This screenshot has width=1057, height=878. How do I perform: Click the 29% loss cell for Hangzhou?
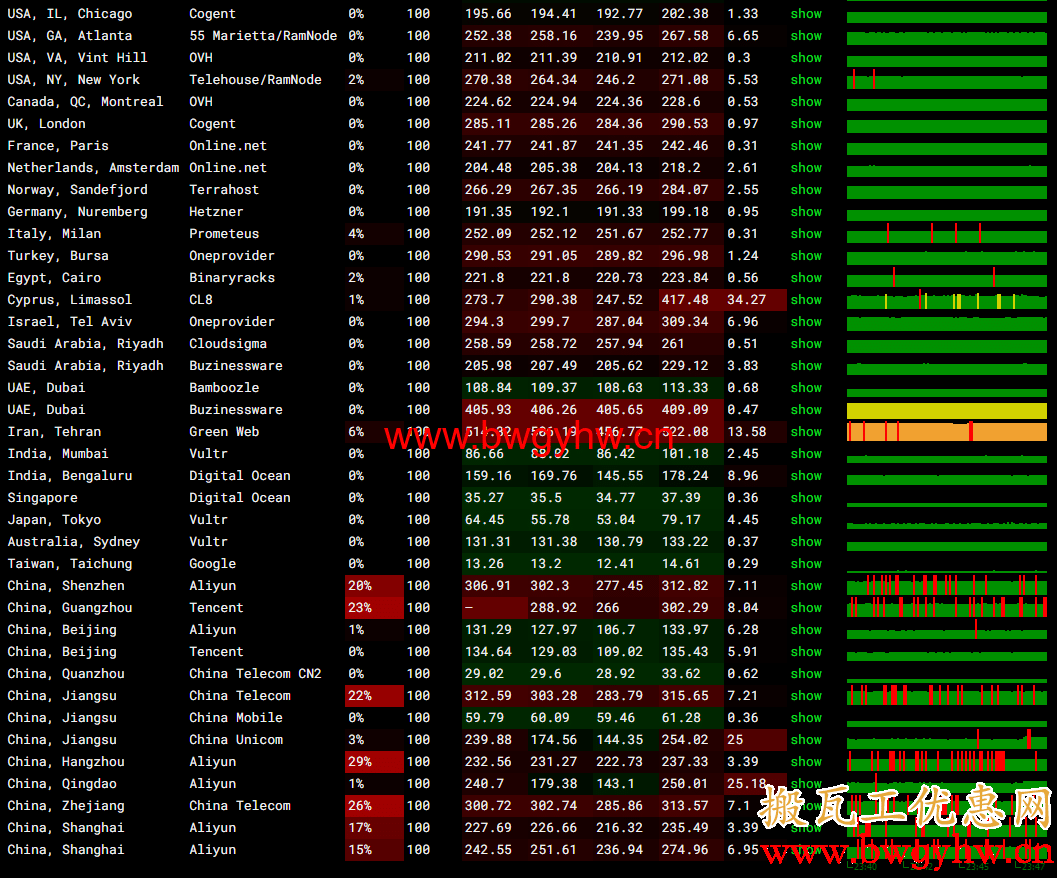[374, 762]
